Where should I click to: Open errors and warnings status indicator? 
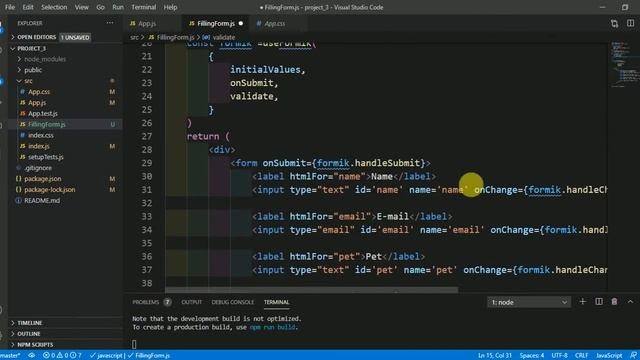tap(62, 356)
